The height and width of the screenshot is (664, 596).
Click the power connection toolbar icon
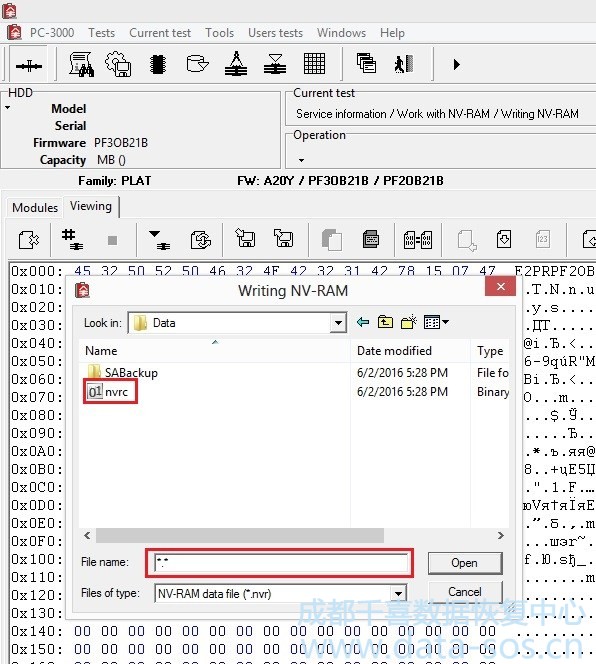coord(28,65)
